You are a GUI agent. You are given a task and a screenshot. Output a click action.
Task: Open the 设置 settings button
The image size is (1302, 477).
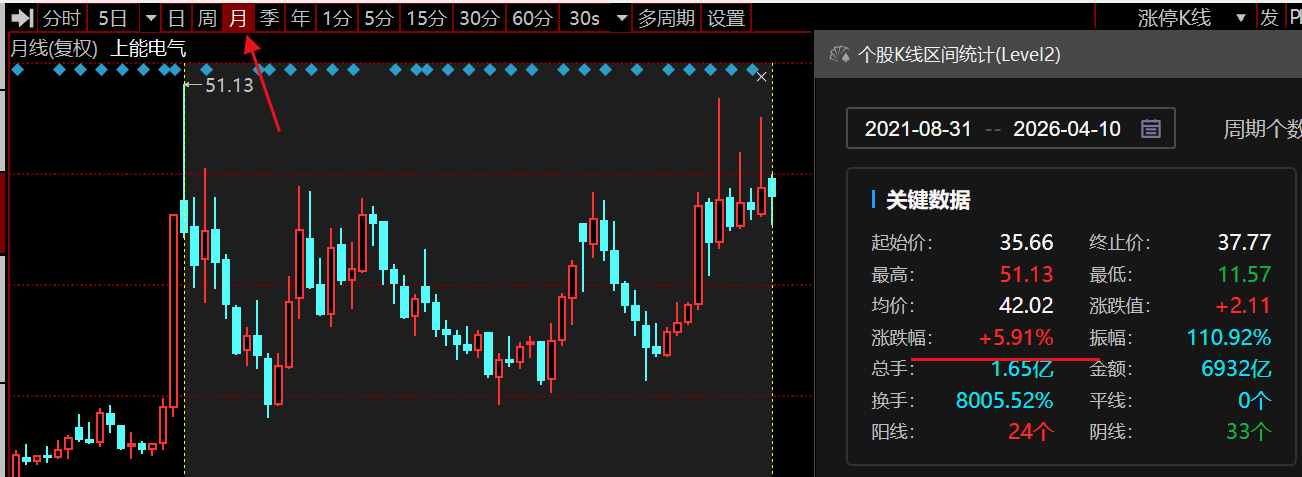point(726,18)
